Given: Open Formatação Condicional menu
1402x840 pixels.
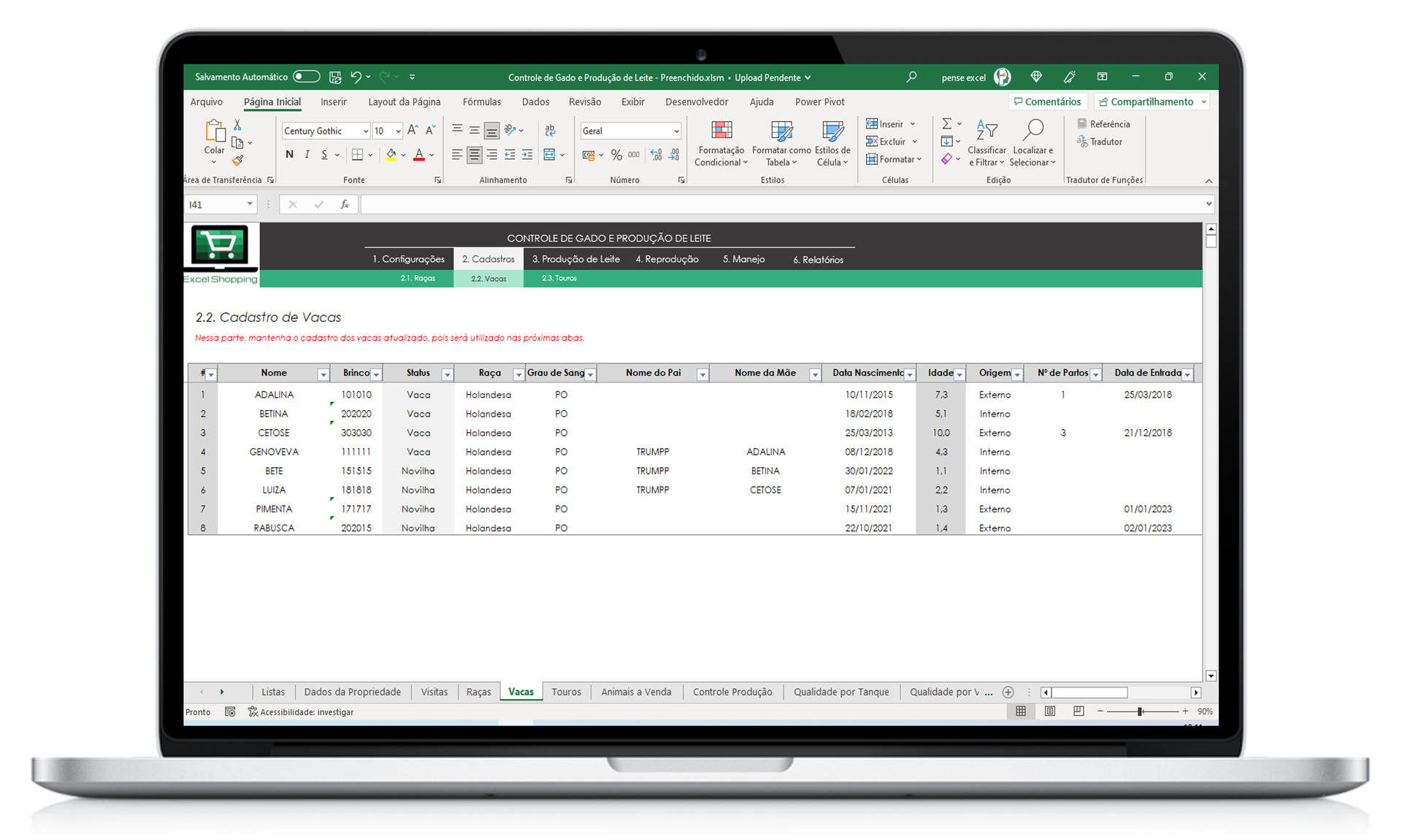Looking at the screenshot, I should click(x=721, y=144).
